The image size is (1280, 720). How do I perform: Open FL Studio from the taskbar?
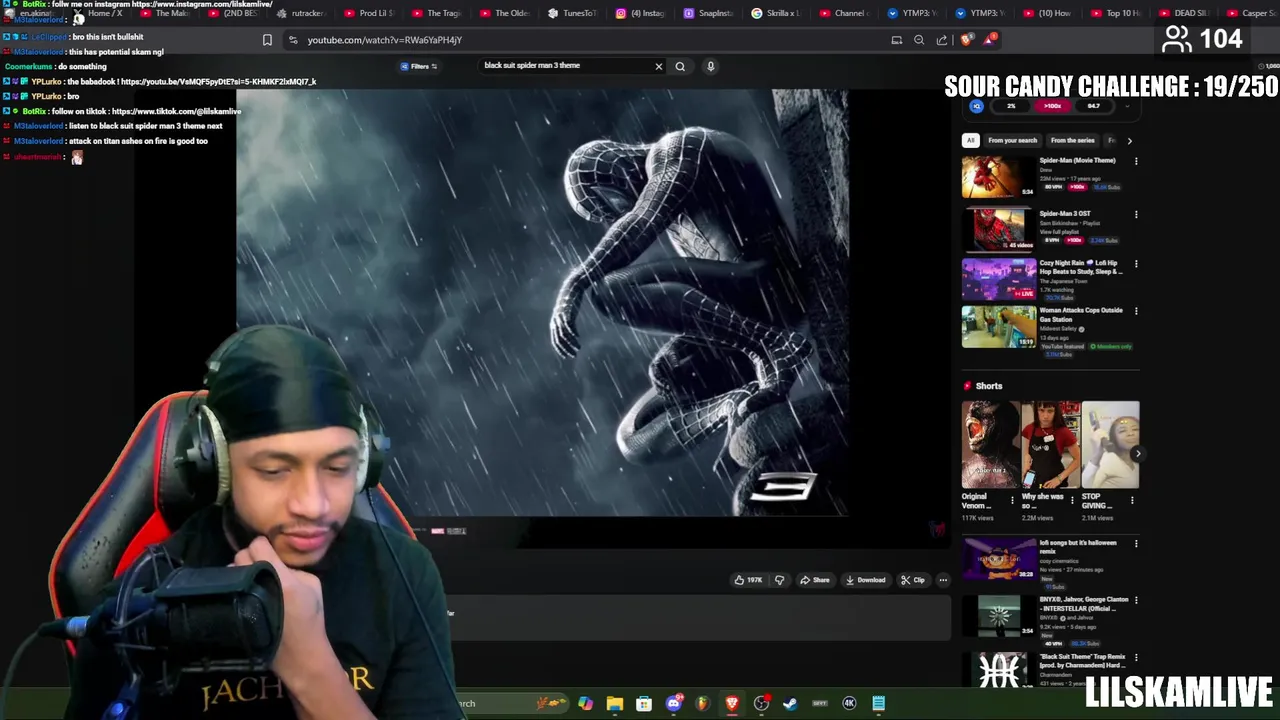click(x=702, y=703)
